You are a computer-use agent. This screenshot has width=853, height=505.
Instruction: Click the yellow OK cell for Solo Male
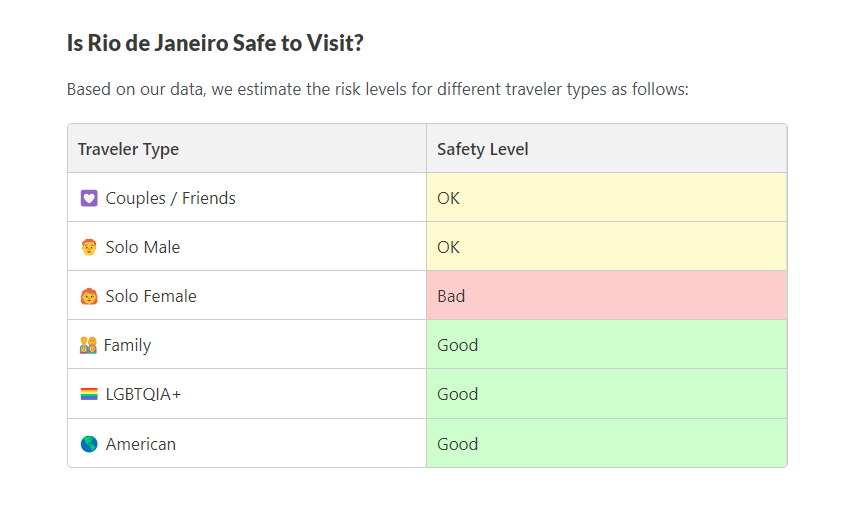[x=606, y=247]
